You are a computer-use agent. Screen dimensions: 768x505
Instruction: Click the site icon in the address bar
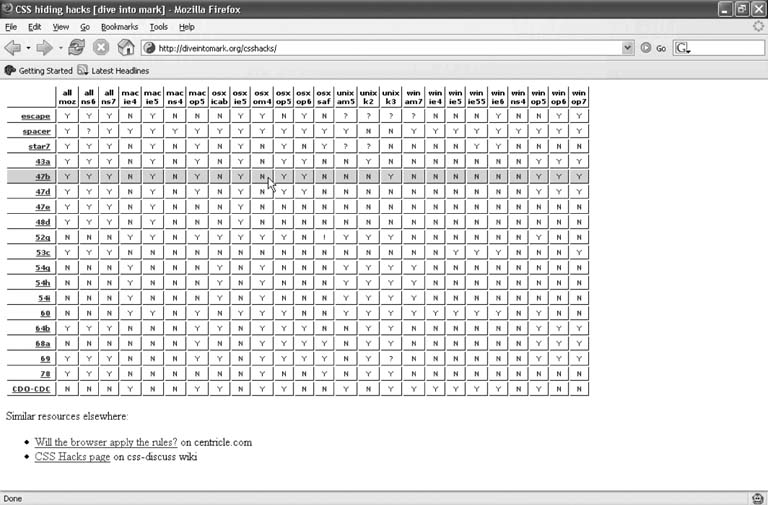(150, 48)
